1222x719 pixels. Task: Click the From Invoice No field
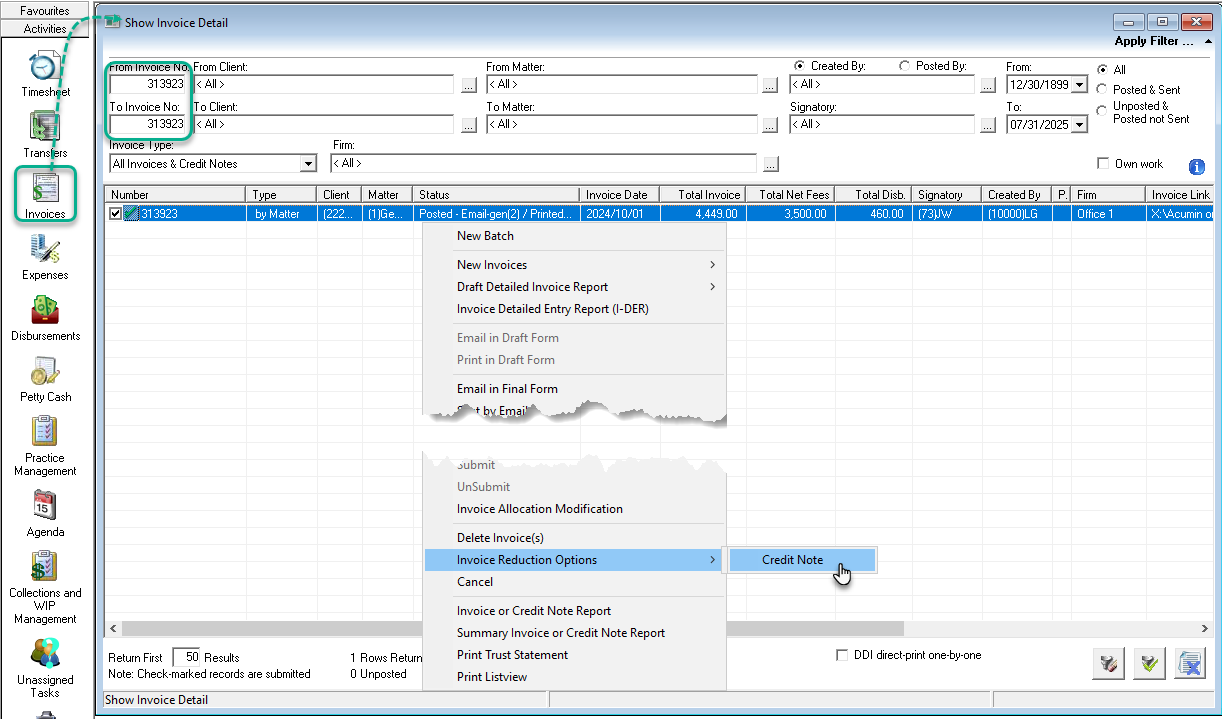click(x=148, y=84)
